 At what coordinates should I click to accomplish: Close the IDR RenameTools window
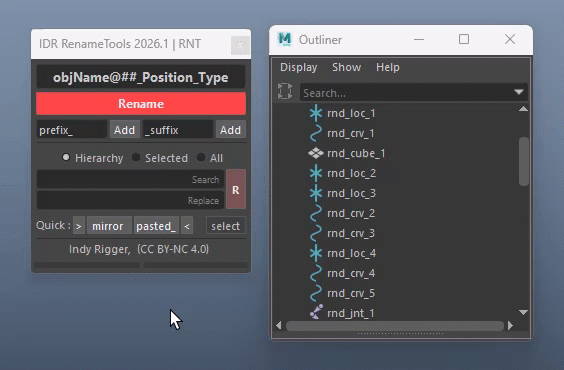click(240, 45)
